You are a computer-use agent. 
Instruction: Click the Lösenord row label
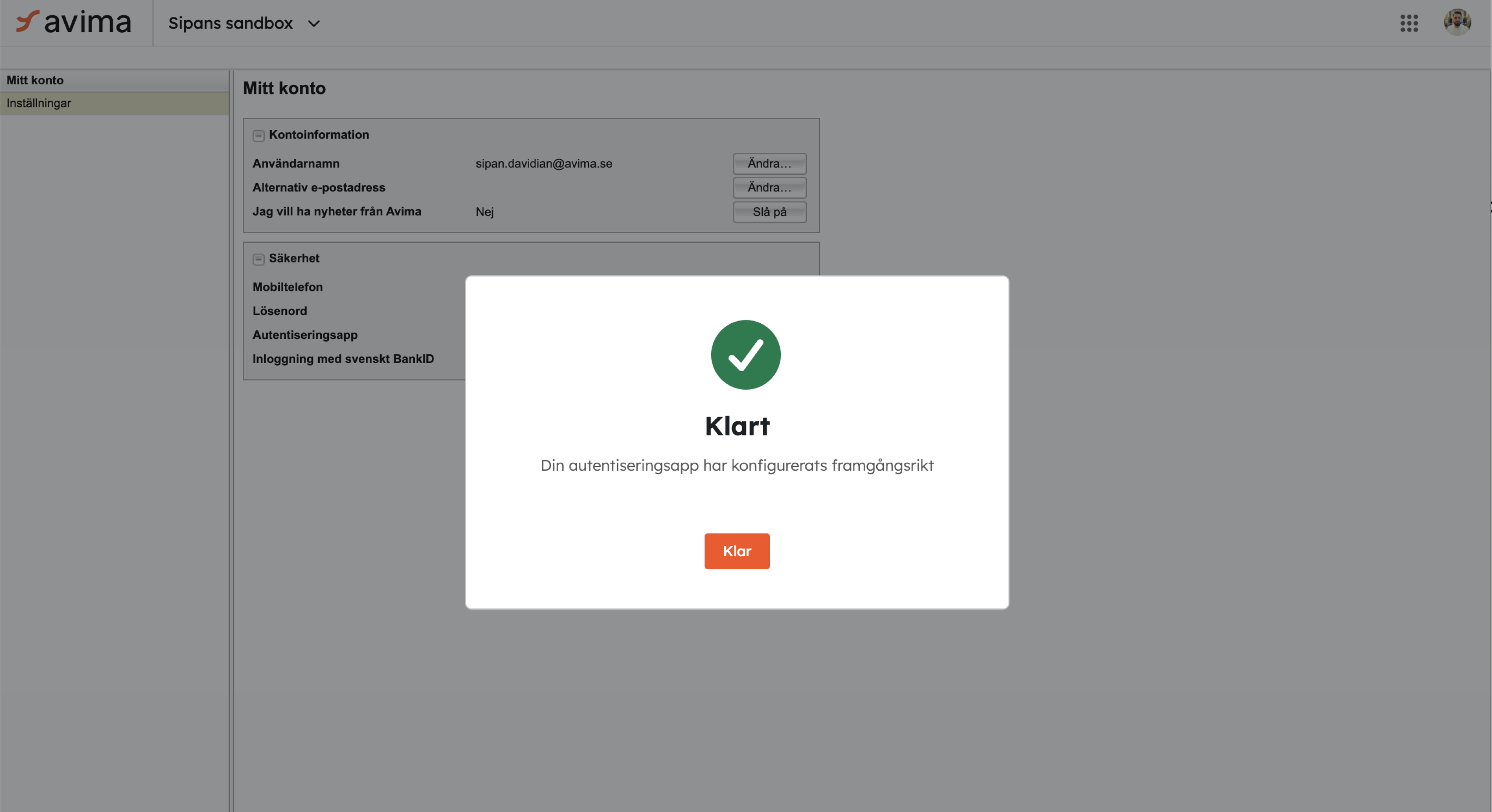279,311
